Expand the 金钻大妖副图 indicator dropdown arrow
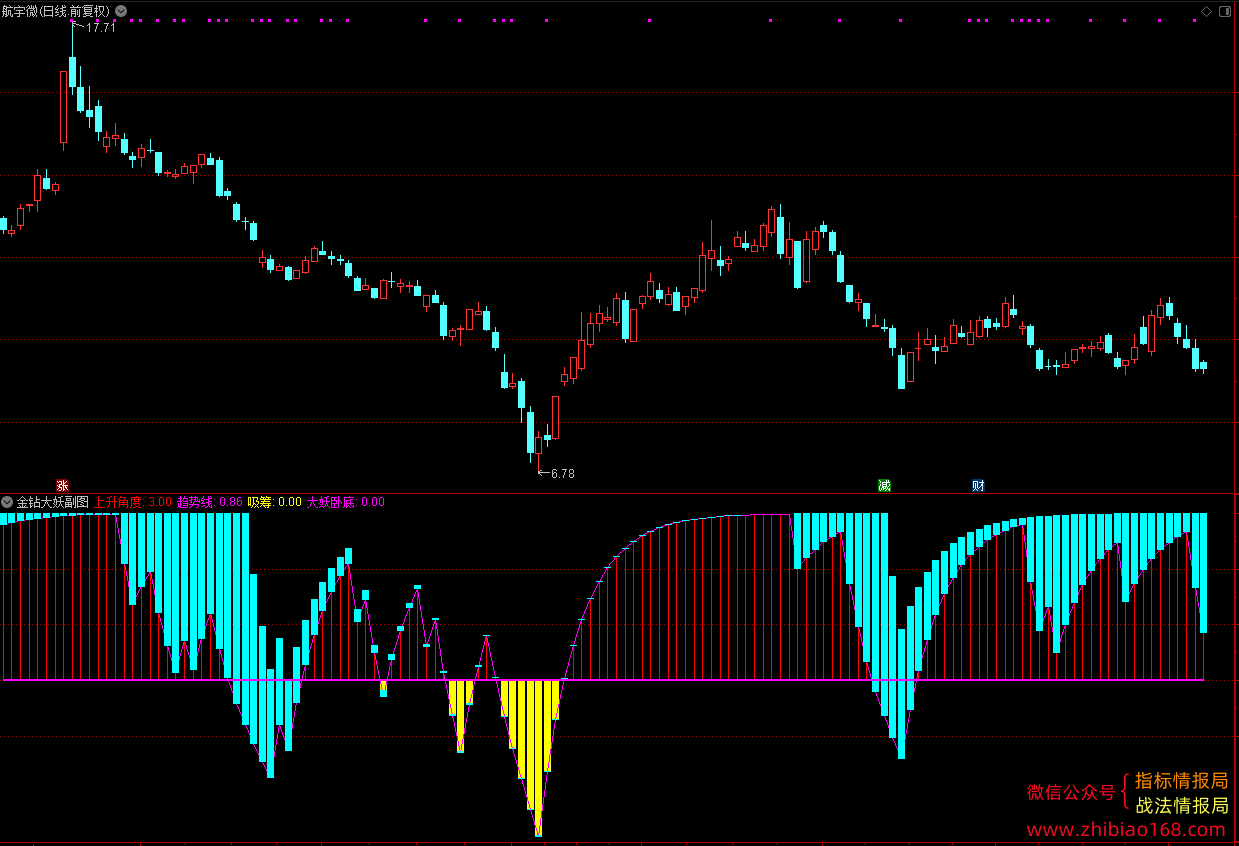 pyautogui.click(x=8, y=502)
